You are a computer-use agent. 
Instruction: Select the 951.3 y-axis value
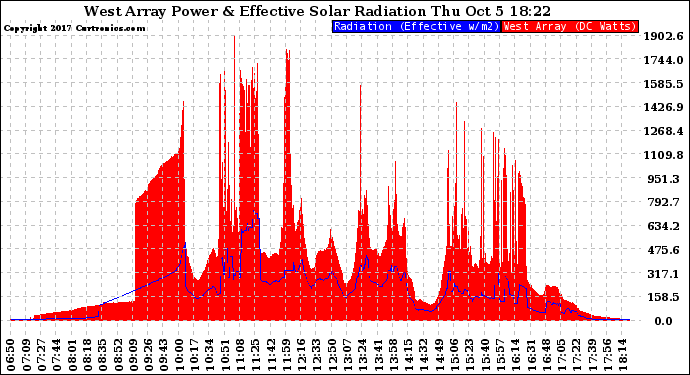(x=665, y=179)
